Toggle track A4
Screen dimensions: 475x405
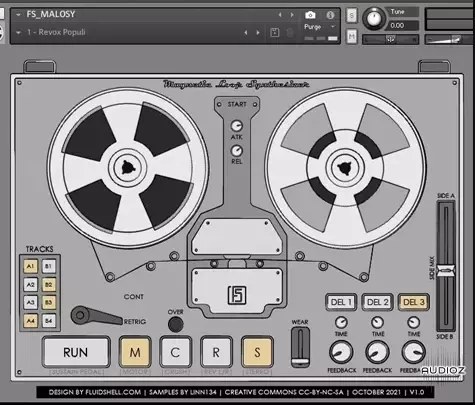[30, 321]
